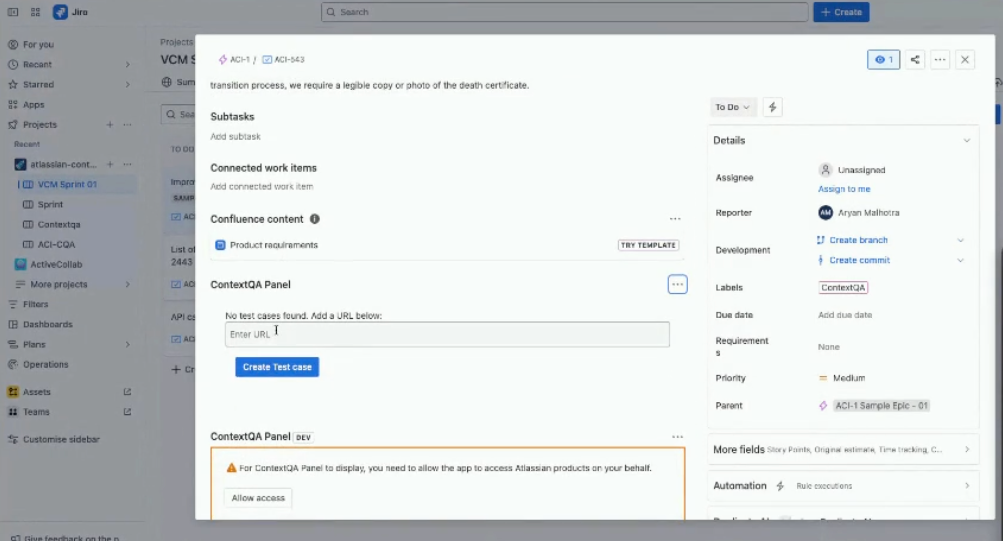Open the atlassian-cont... project
The height and width of the screenshot is (541, 1003).
click(63, 164)
